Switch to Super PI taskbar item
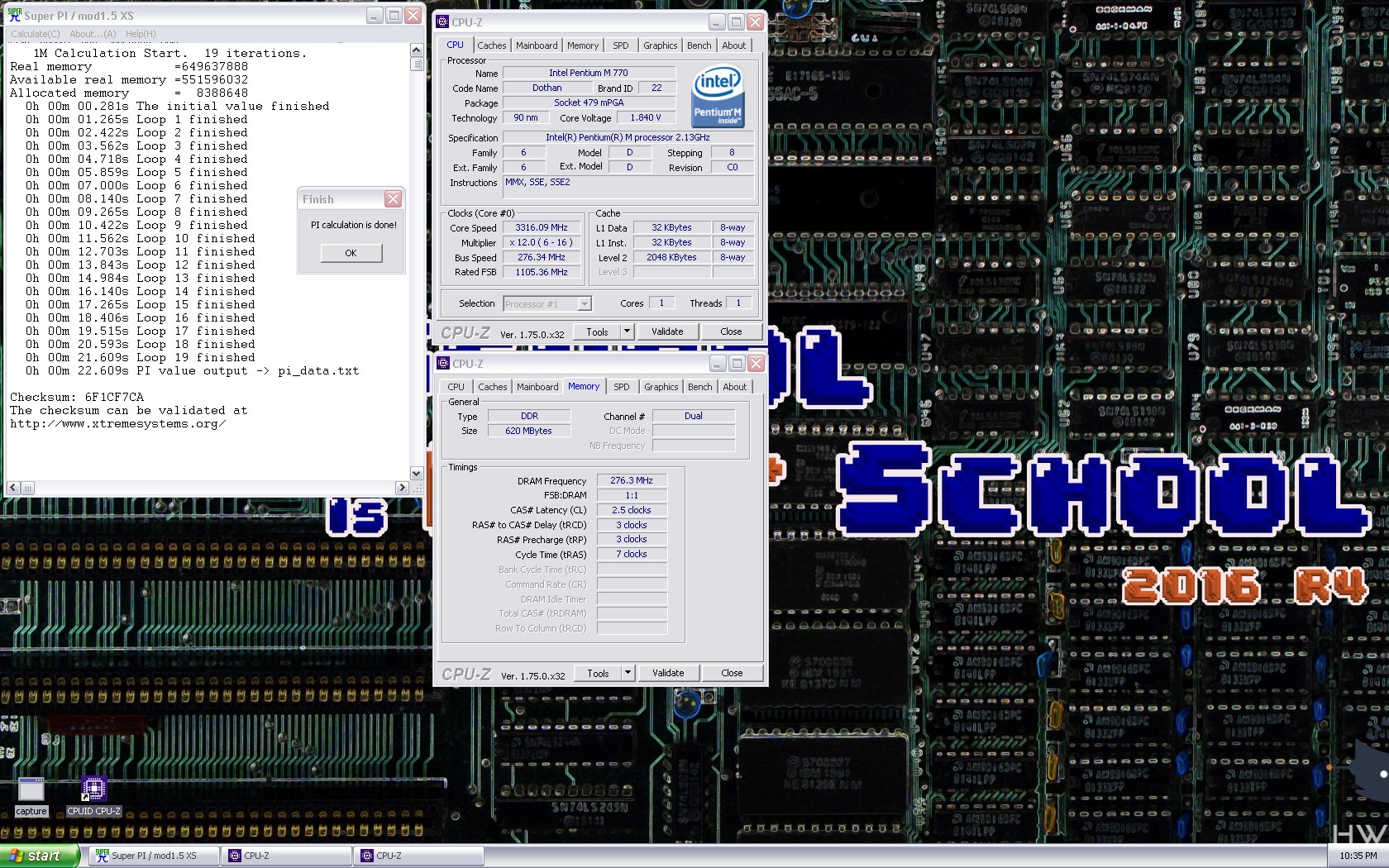 coord(153,856)
